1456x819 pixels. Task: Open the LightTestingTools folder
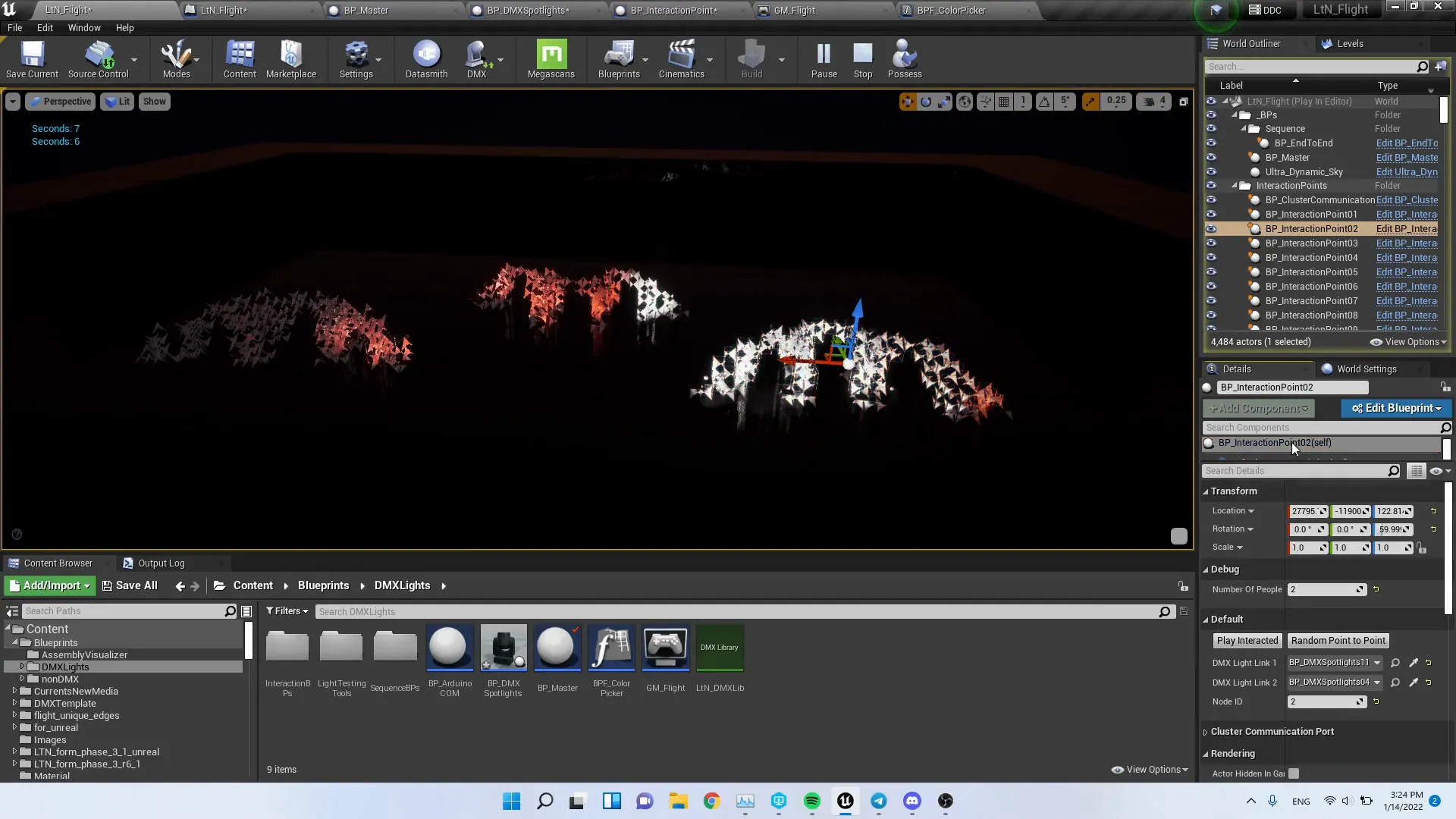pos(341,660)
